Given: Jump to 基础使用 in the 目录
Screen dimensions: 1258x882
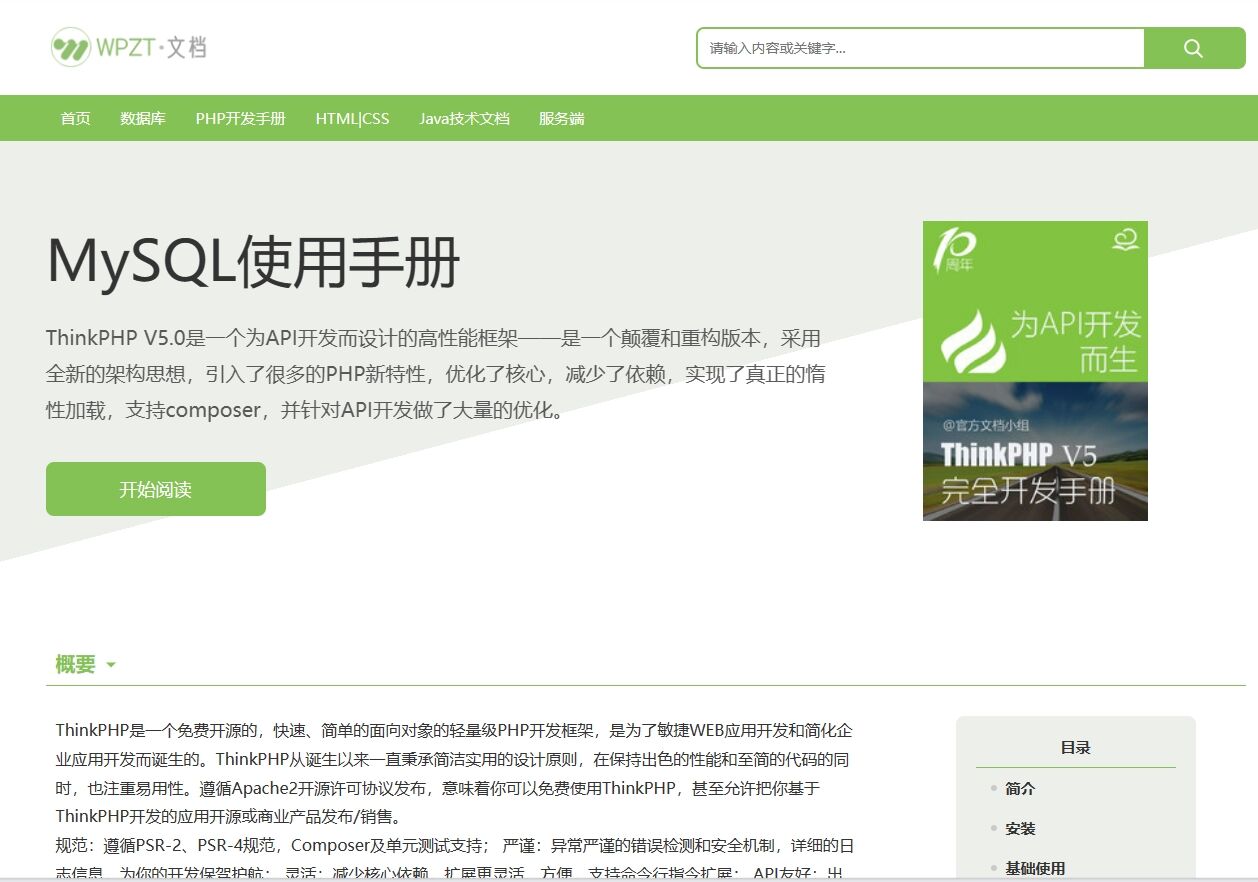Looking at the screenshot, I should (x=1035, y=869).
